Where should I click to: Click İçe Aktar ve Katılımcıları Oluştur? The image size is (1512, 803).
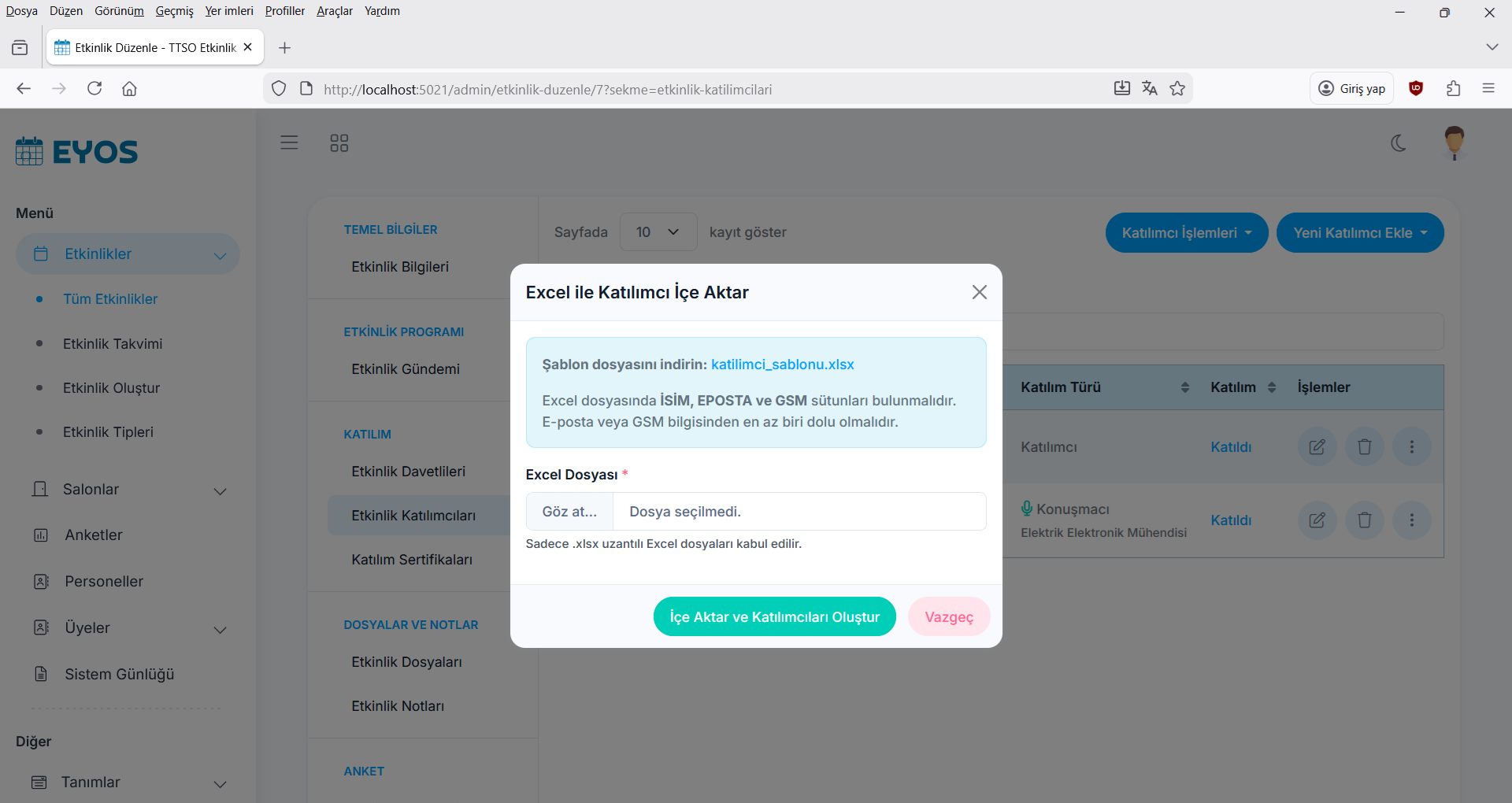click(x=774, y=617)
